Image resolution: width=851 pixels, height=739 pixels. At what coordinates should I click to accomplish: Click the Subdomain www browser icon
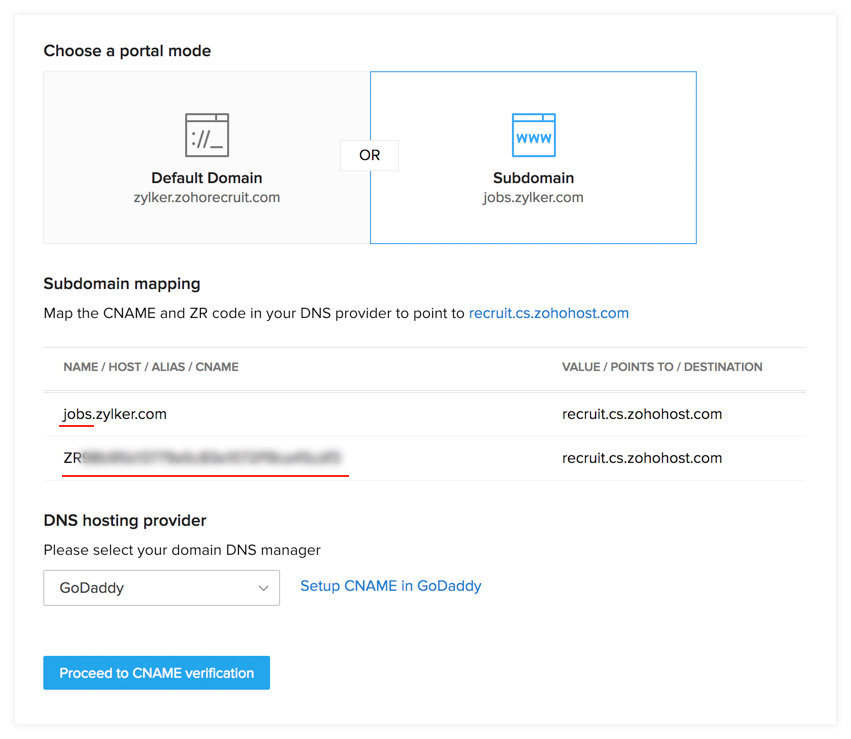click(534, 135)
